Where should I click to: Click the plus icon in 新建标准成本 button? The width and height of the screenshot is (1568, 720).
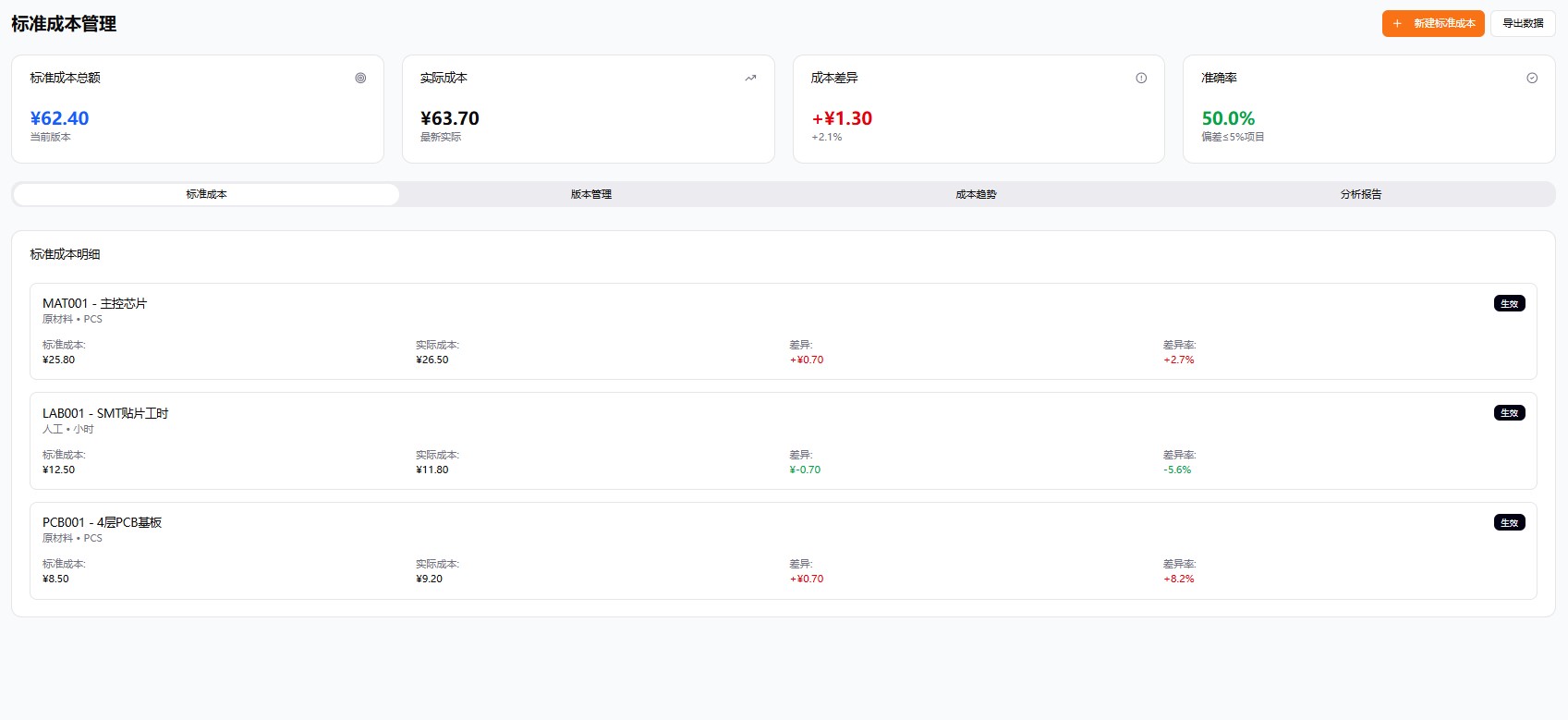point(1397,24)
